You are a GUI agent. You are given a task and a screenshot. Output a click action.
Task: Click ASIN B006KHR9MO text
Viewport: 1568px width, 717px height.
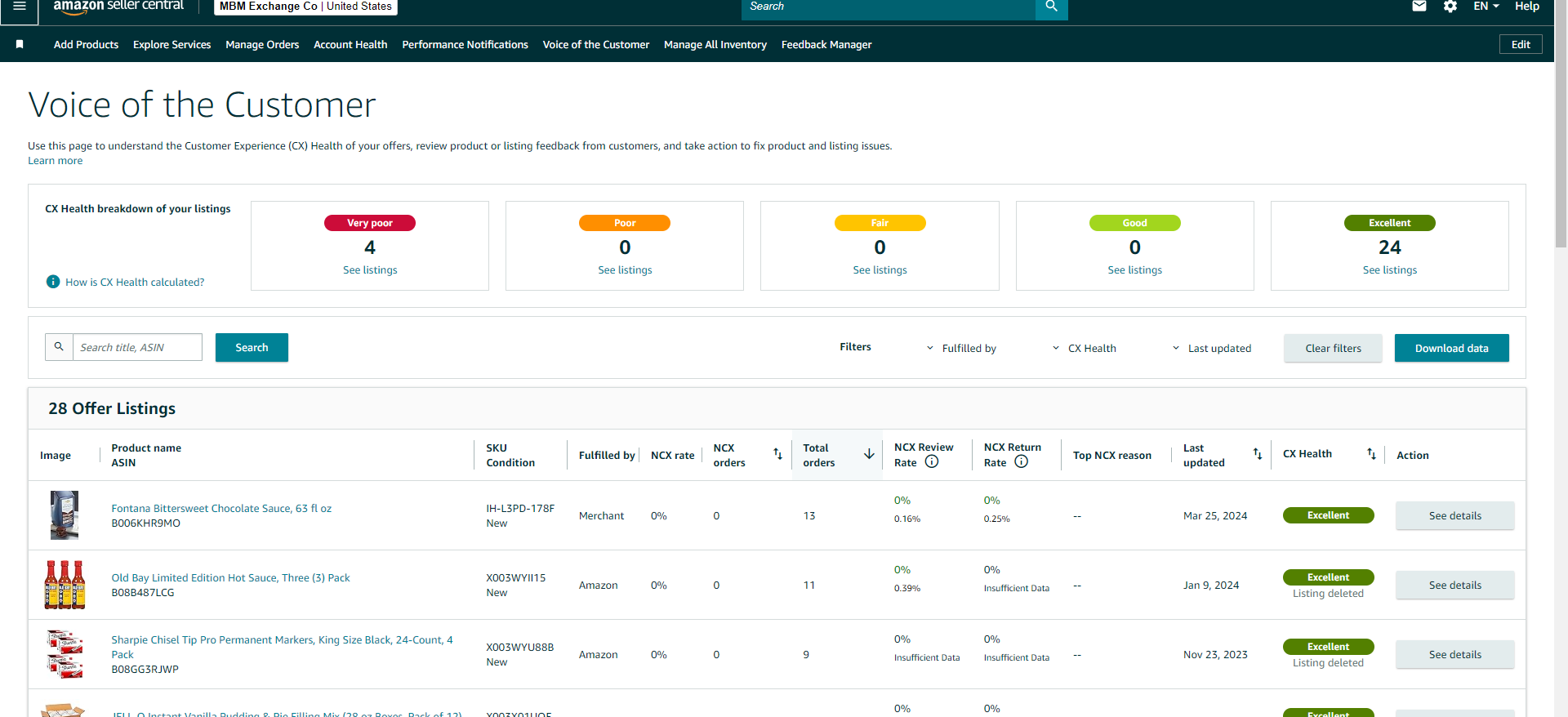click(x=145, y=523)
